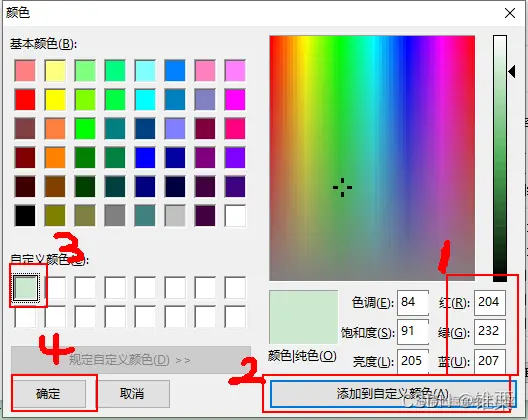
Task: Click the 取消 button
Action: 132,393
